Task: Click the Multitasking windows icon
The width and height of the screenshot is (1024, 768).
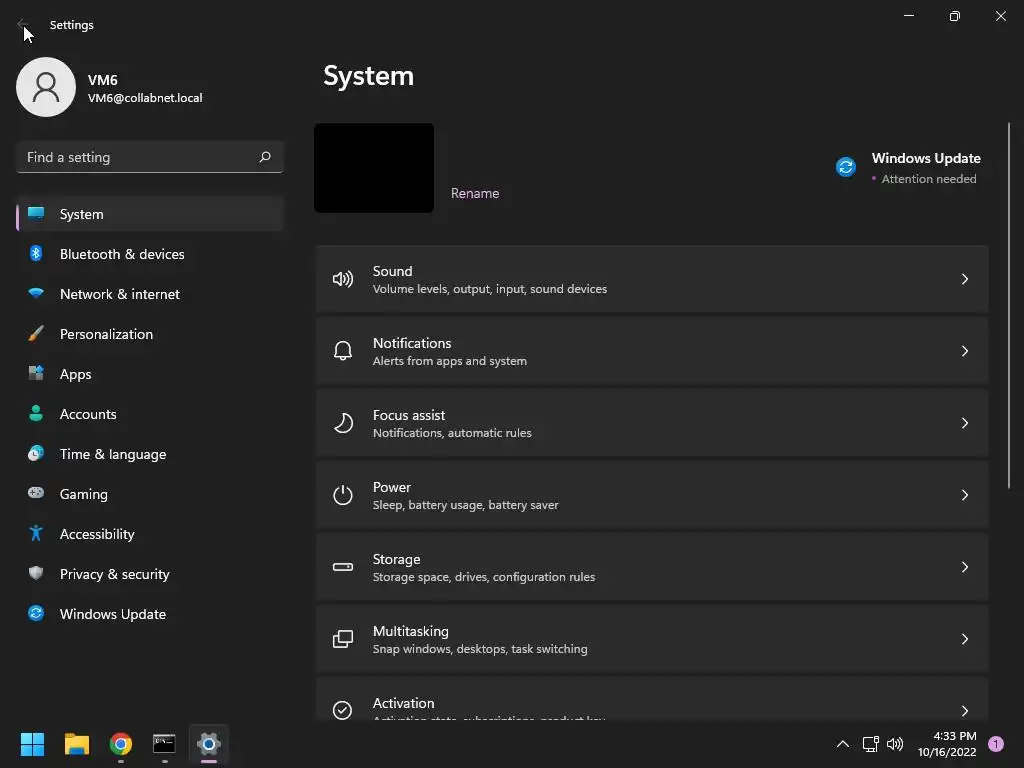Action: click(x=343, y=639)
